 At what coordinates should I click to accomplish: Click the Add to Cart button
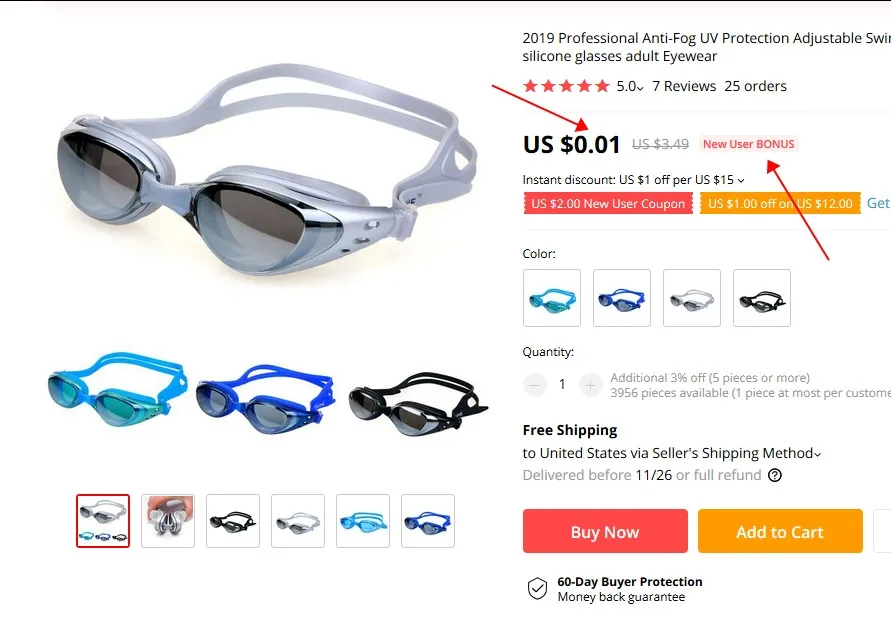pos(780,532)
